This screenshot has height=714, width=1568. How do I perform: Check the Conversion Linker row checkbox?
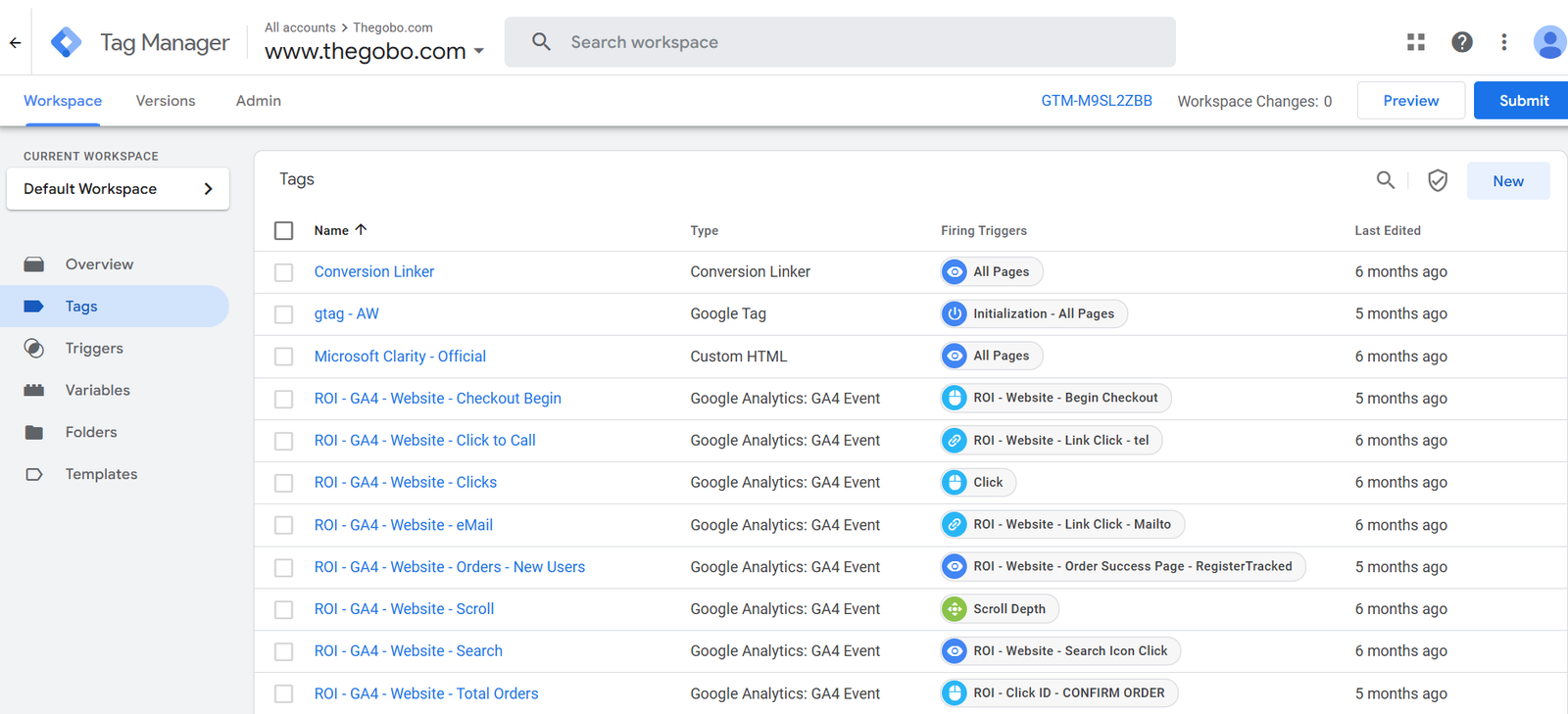[284, 272]
